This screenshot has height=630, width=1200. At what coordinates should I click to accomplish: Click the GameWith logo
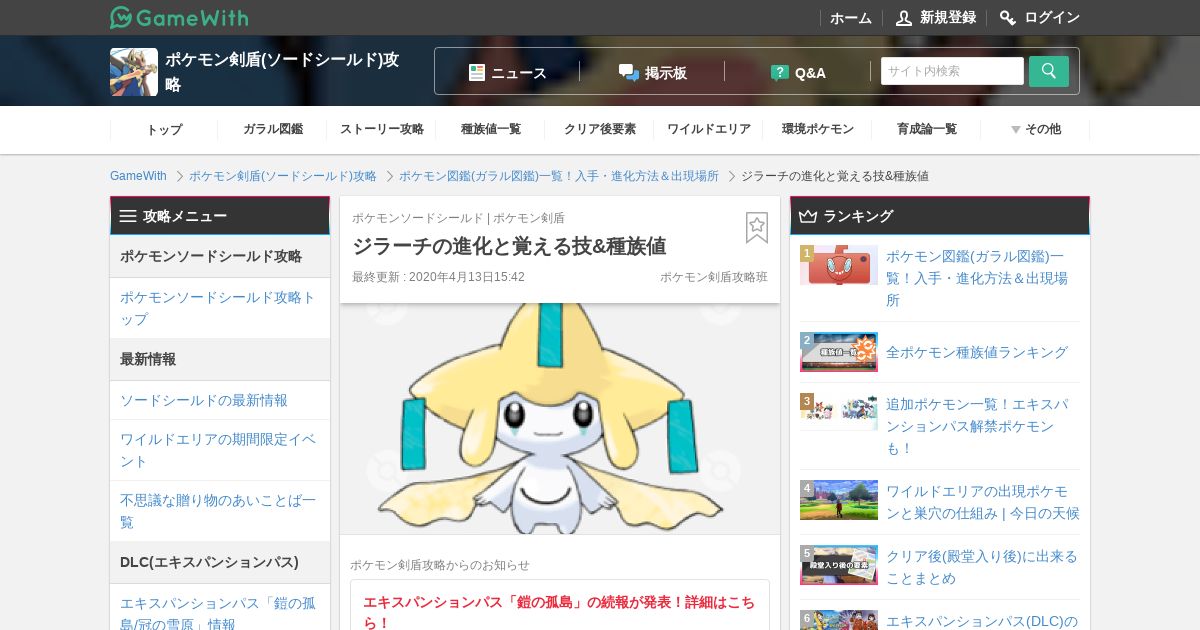[179, 17]
